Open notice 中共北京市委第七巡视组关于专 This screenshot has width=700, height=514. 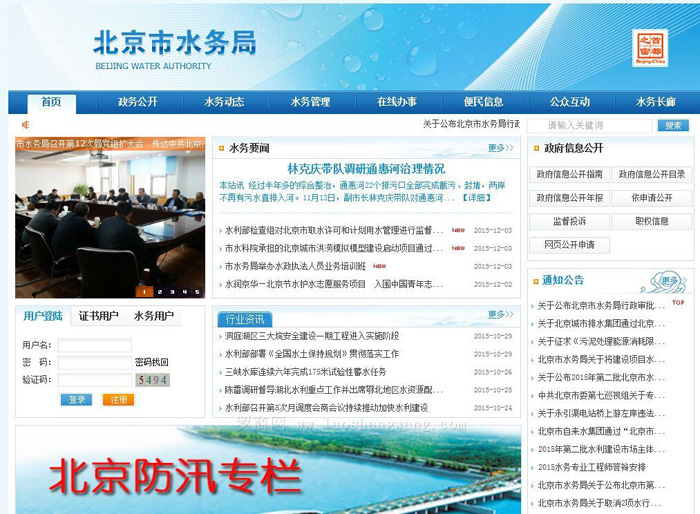(601, 396)
